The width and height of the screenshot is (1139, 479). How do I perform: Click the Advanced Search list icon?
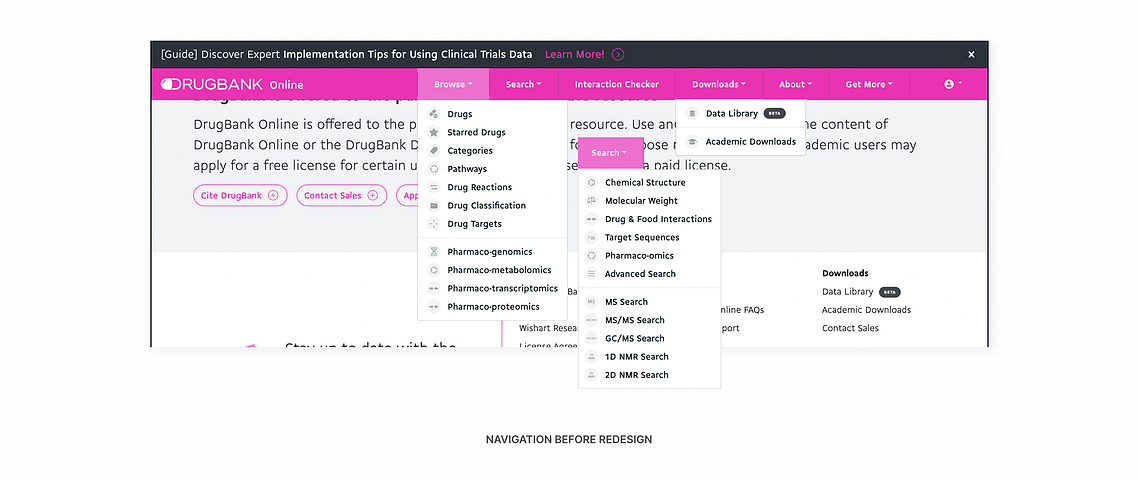click(x=591, y=274)
